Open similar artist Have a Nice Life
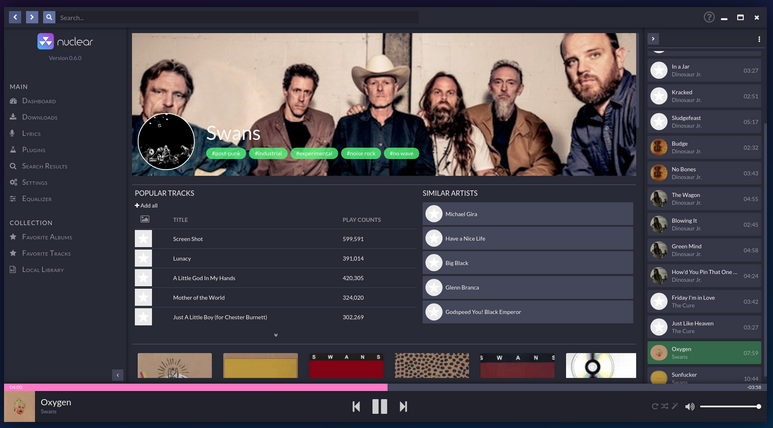 point(527,238)
